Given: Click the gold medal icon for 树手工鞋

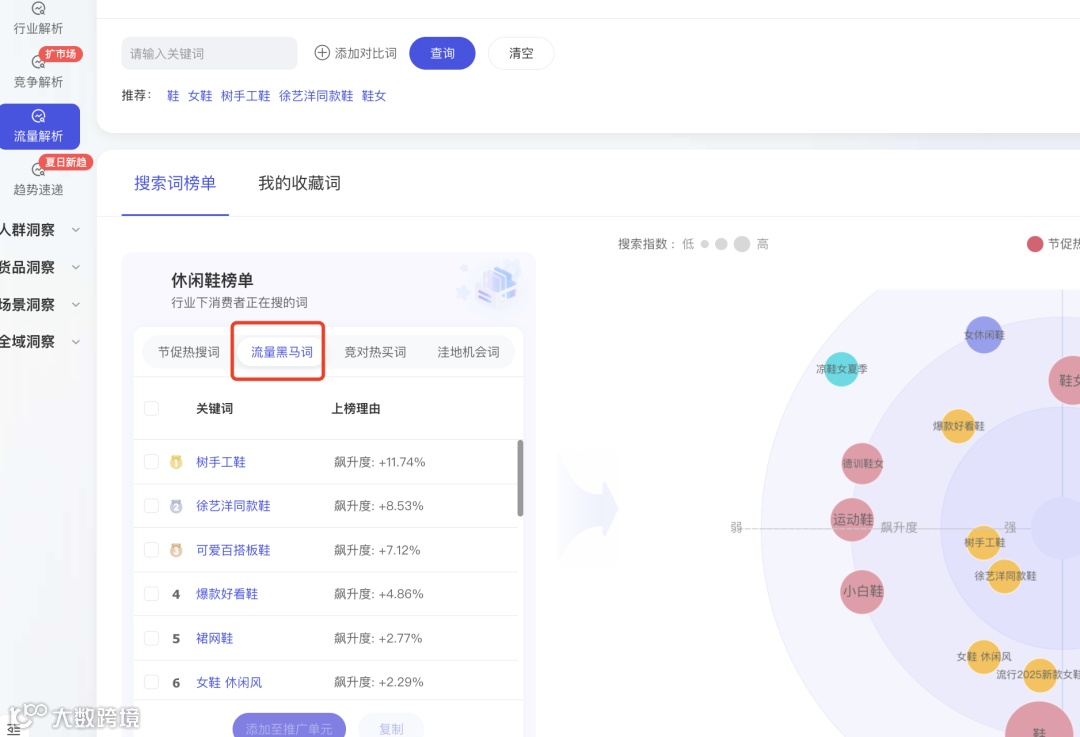Looking at the screenshot, I should 176,462.
